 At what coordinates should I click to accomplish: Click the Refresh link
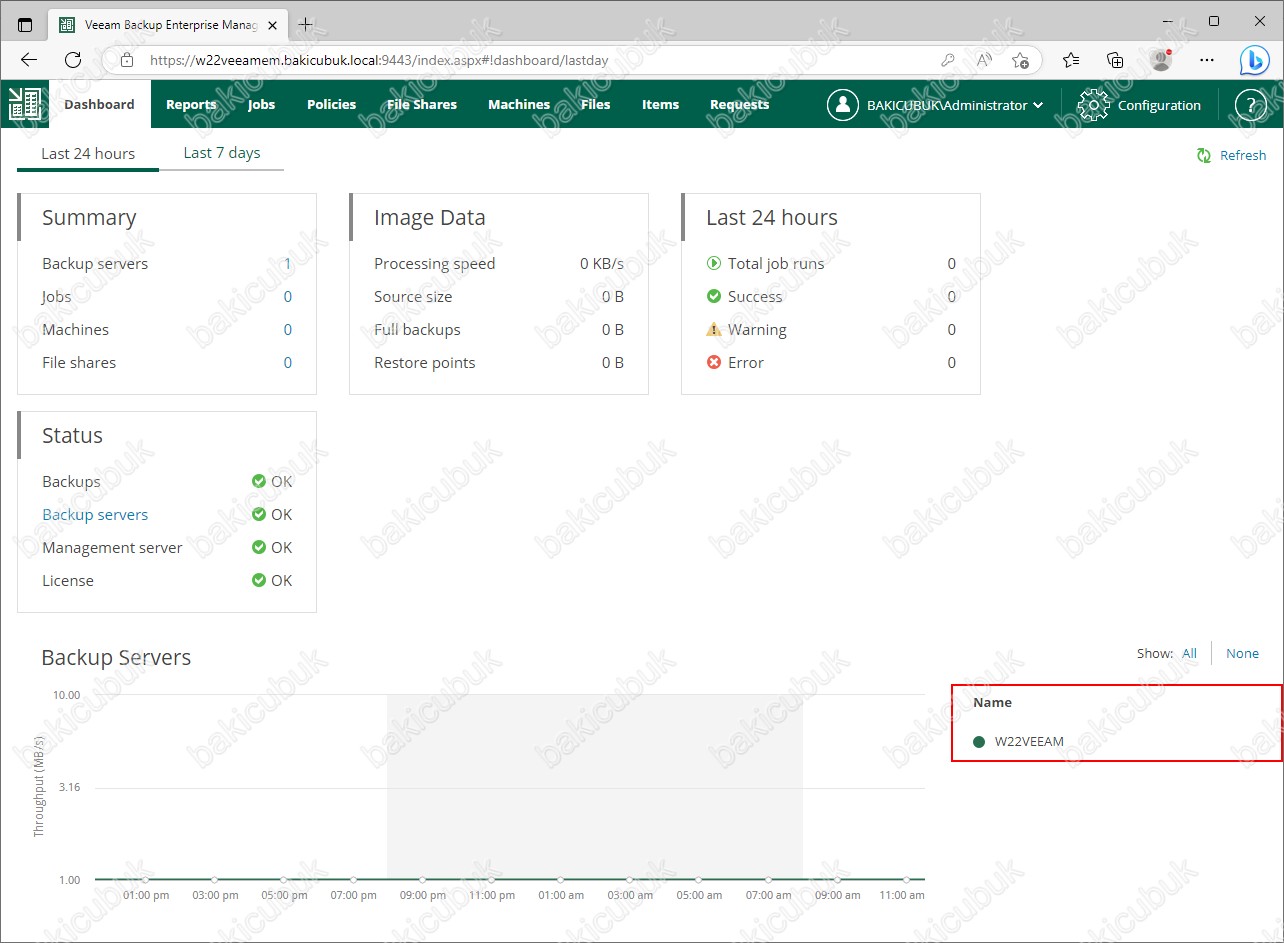(1243, 155)
